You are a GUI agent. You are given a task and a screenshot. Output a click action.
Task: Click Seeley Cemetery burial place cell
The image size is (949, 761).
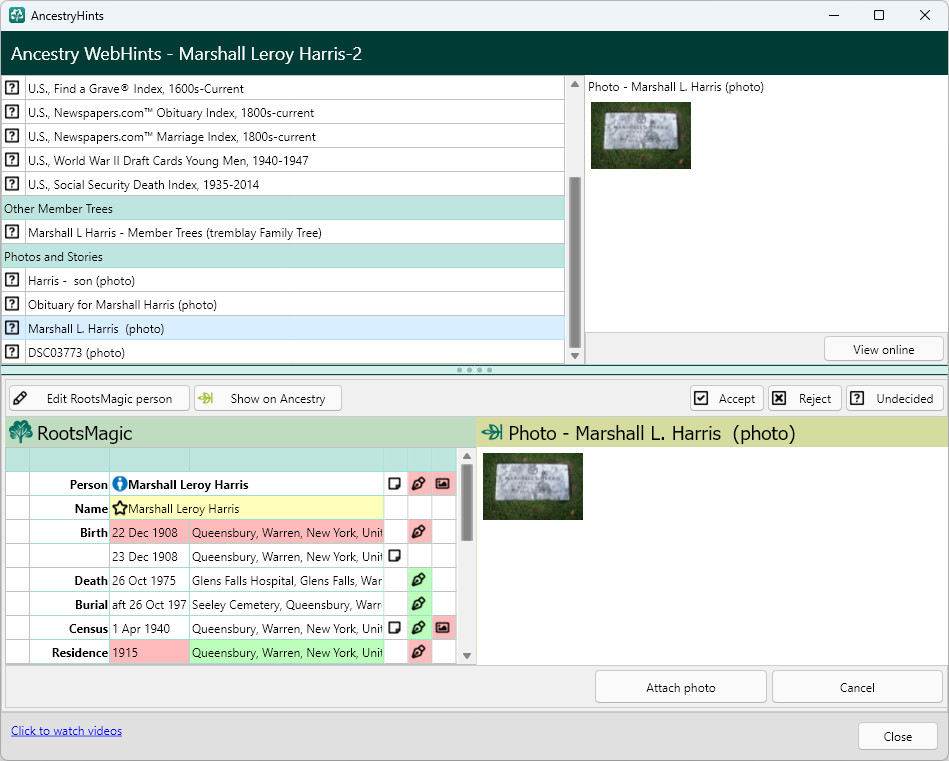[x=286, y=604]
